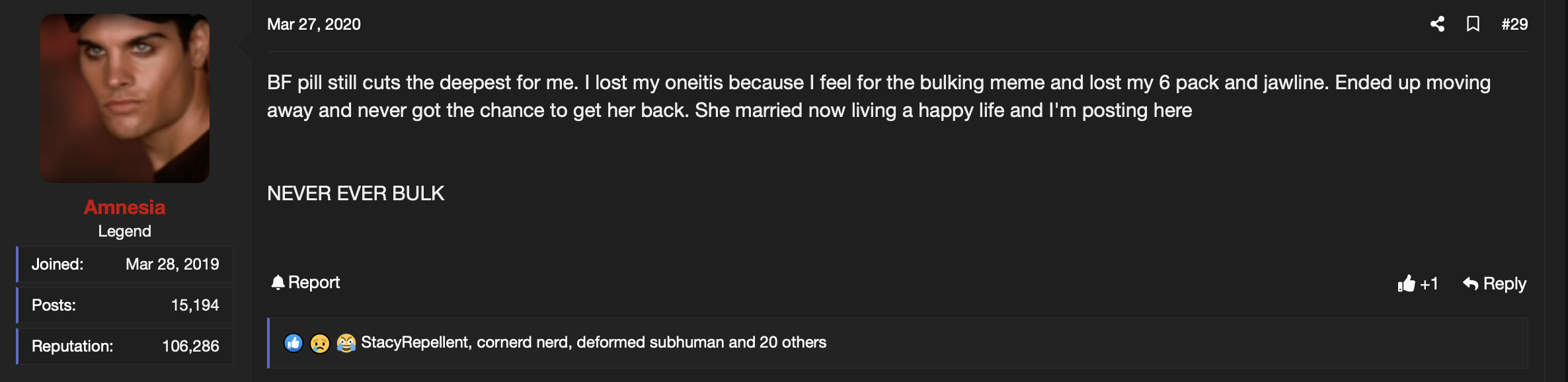This screenshot has height=382, width=1568.
Task: Click the Reply arrow icon
Action: [1470, 284]
